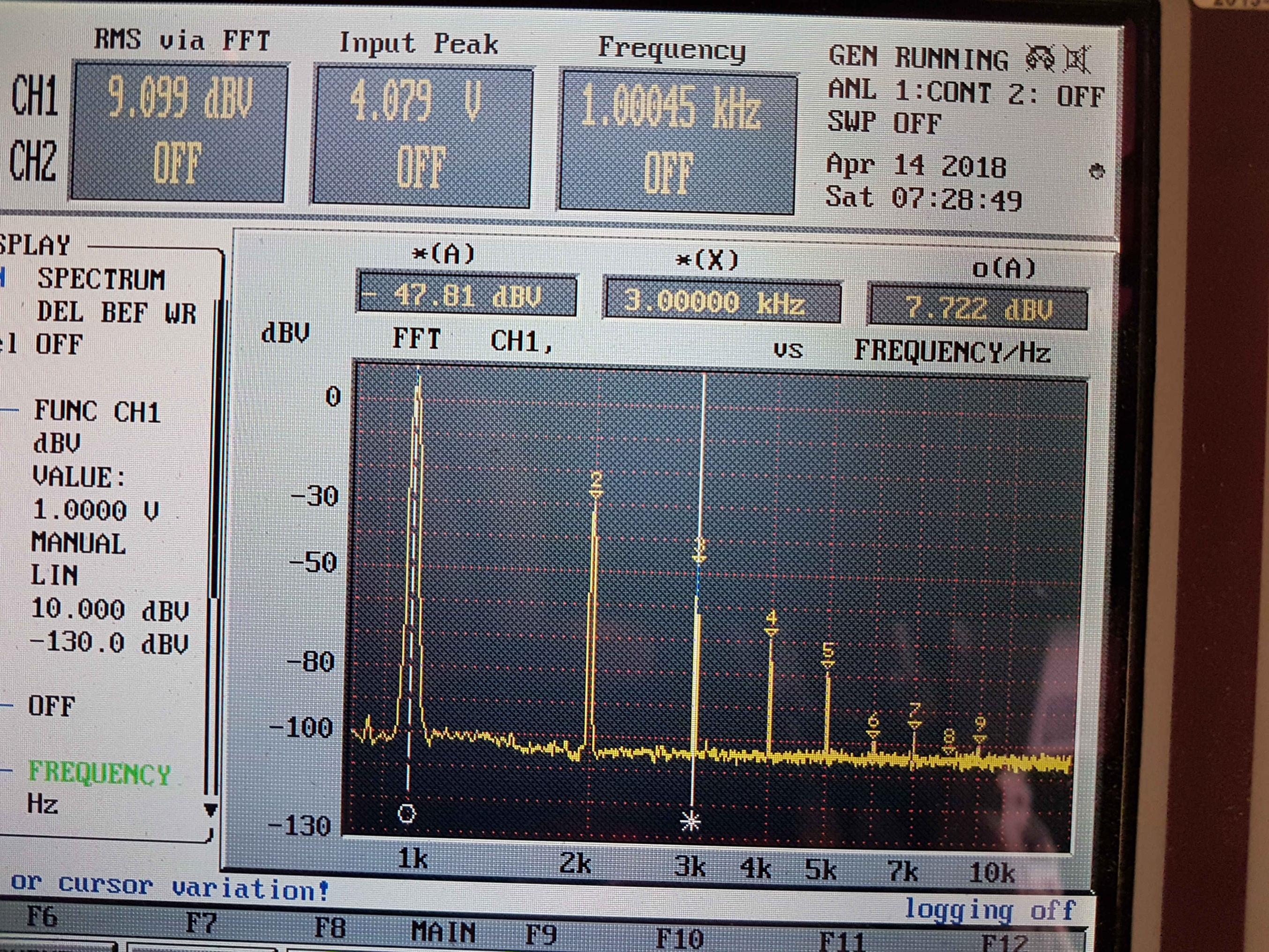
Task: Click the top limit 10.000 dBV field
Action: point(110,610)
